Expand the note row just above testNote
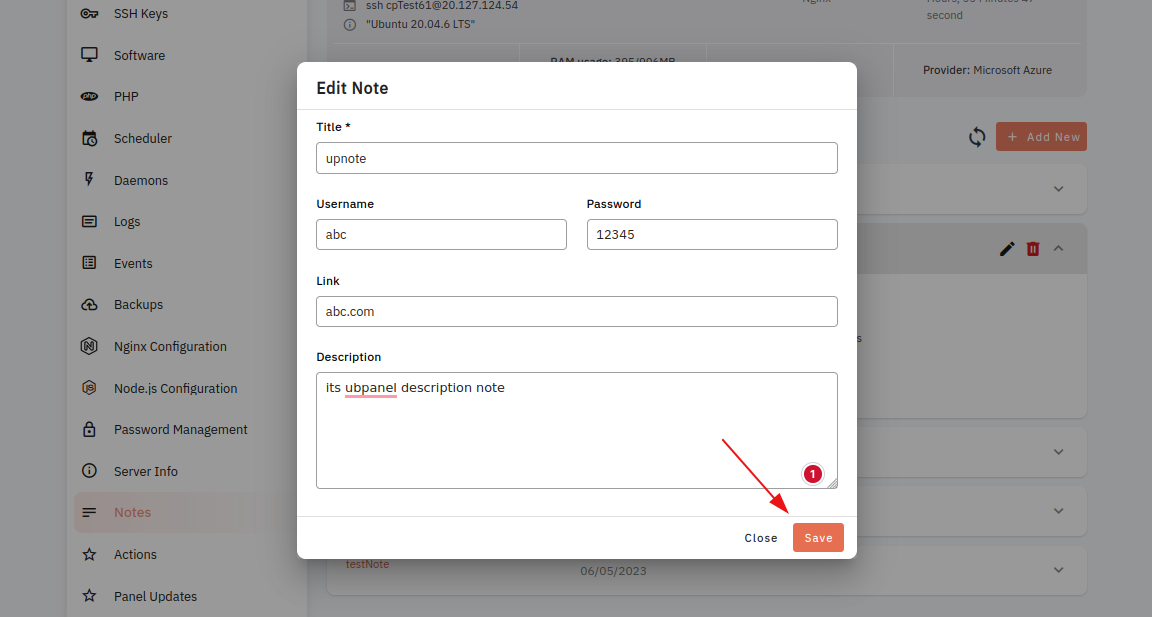This screenshot has width=1152, height=617. (1059, 510)
